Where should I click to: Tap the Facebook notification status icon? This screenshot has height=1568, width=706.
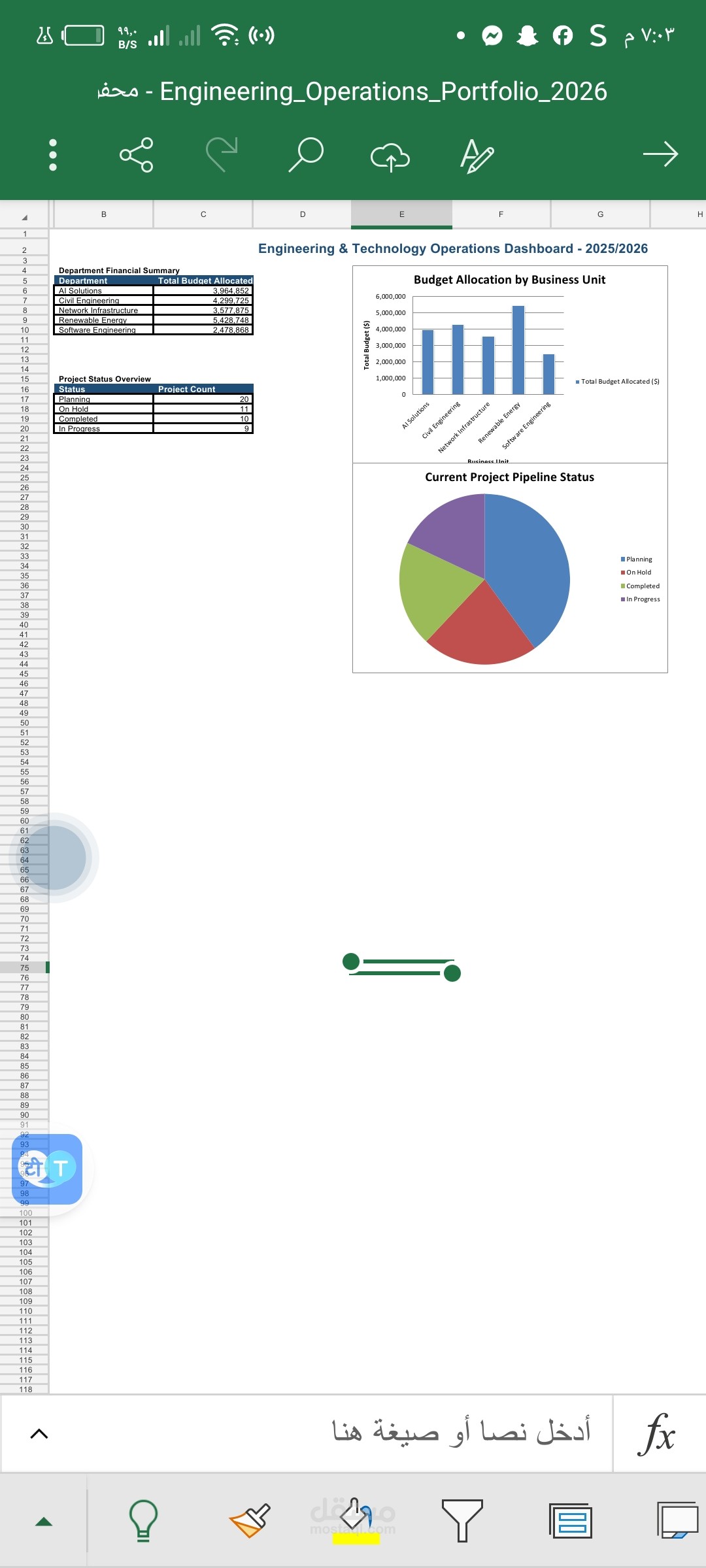[562, 35]
